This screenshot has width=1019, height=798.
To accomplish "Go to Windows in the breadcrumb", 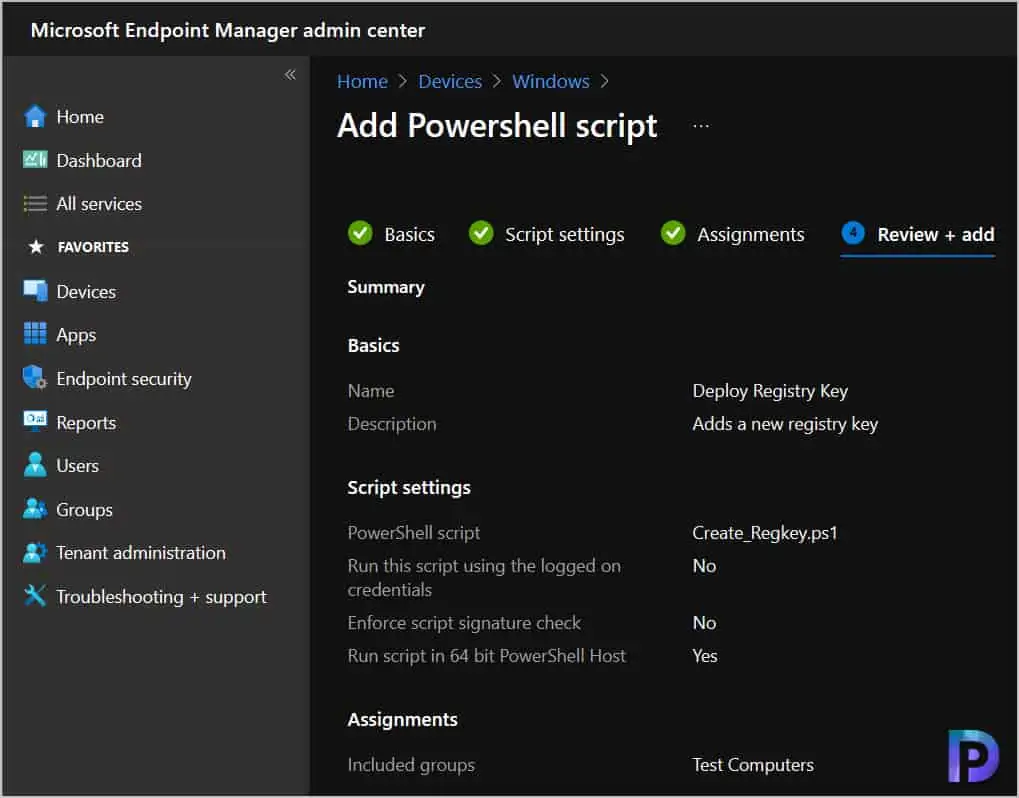I will 550,82.
